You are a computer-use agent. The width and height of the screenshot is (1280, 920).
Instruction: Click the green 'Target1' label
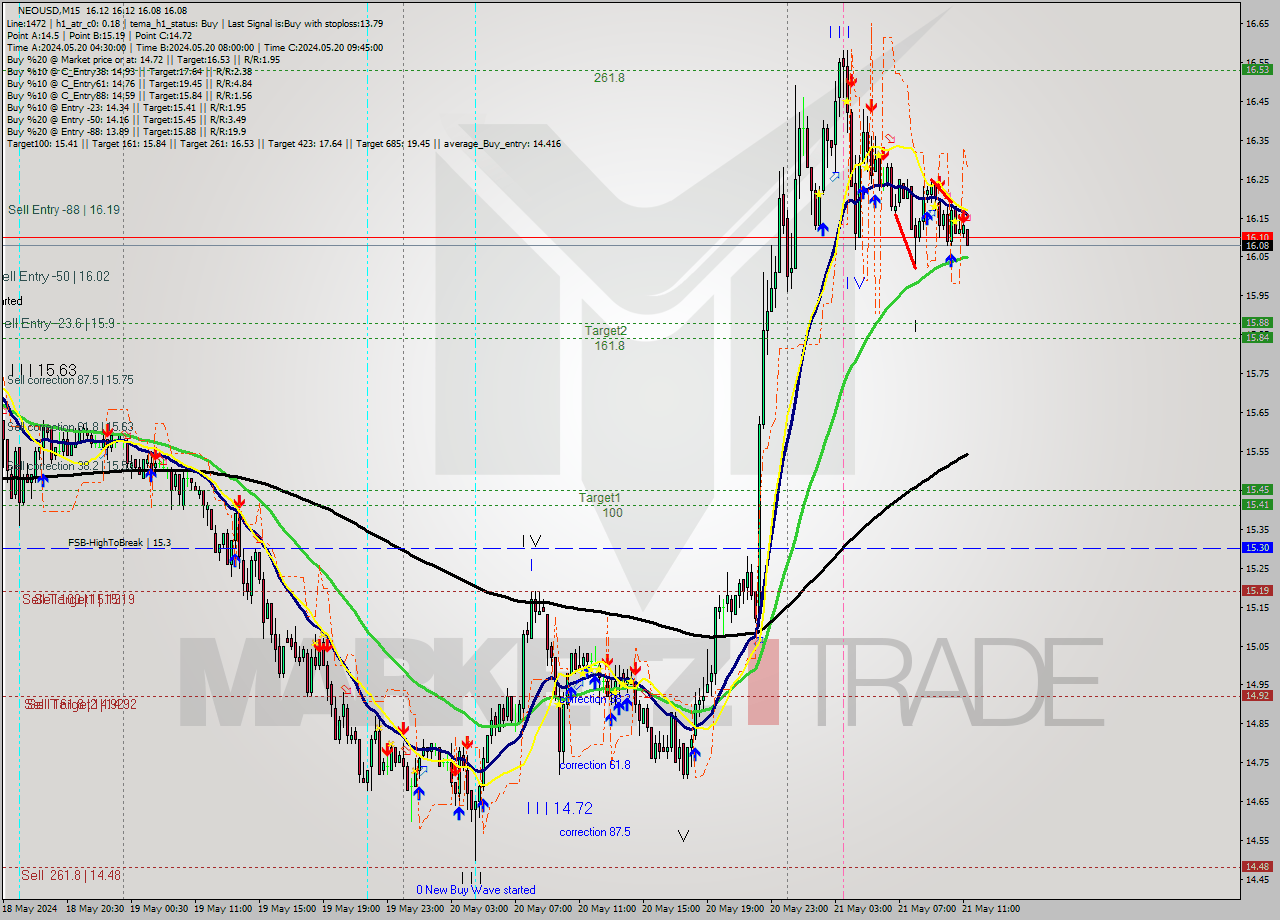coord(600,498)
